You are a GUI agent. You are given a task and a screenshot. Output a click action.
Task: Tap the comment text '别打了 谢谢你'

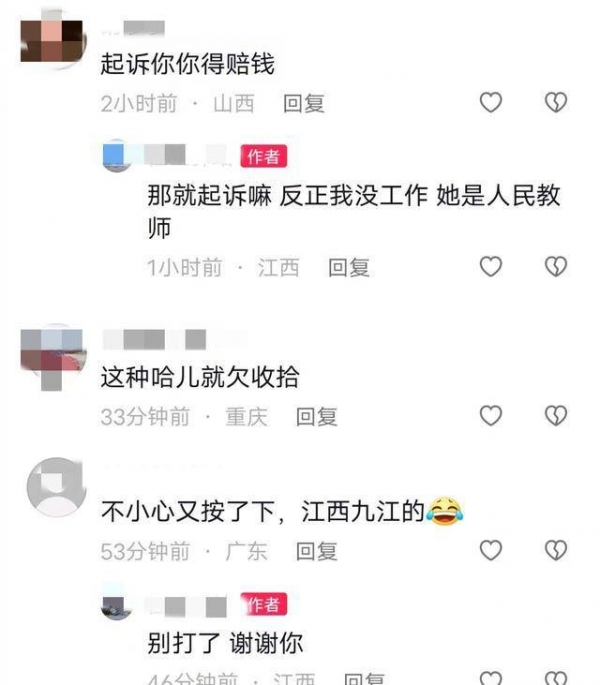click(x=225, y=643)
